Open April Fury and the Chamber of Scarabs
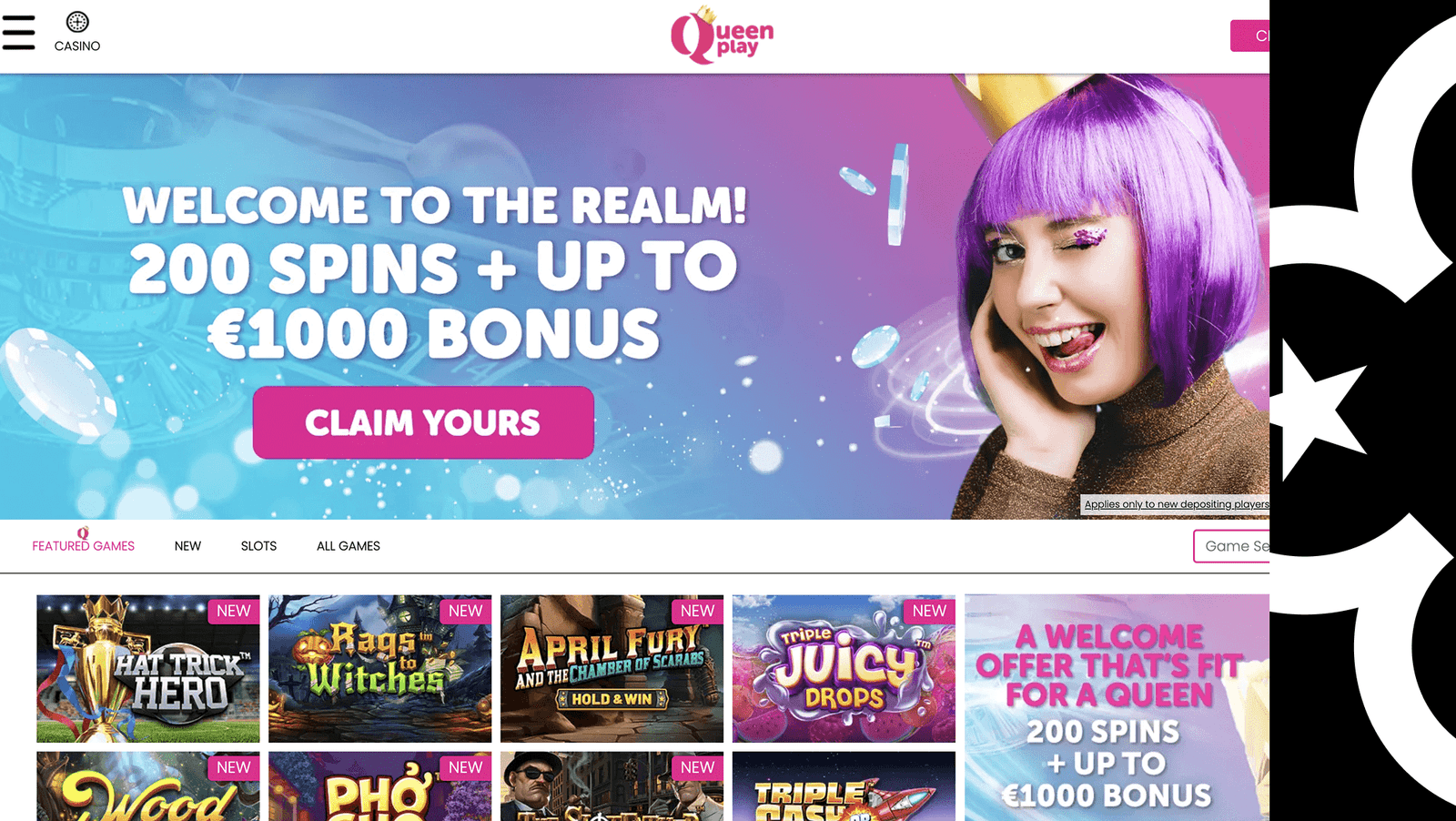This screenshot has width=1456, height=821. pos(612,669)
